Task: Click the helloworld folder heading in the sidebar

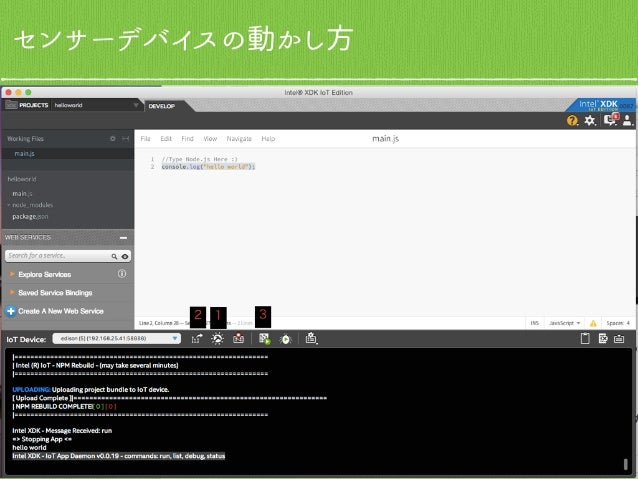Action: click(22, 179)
